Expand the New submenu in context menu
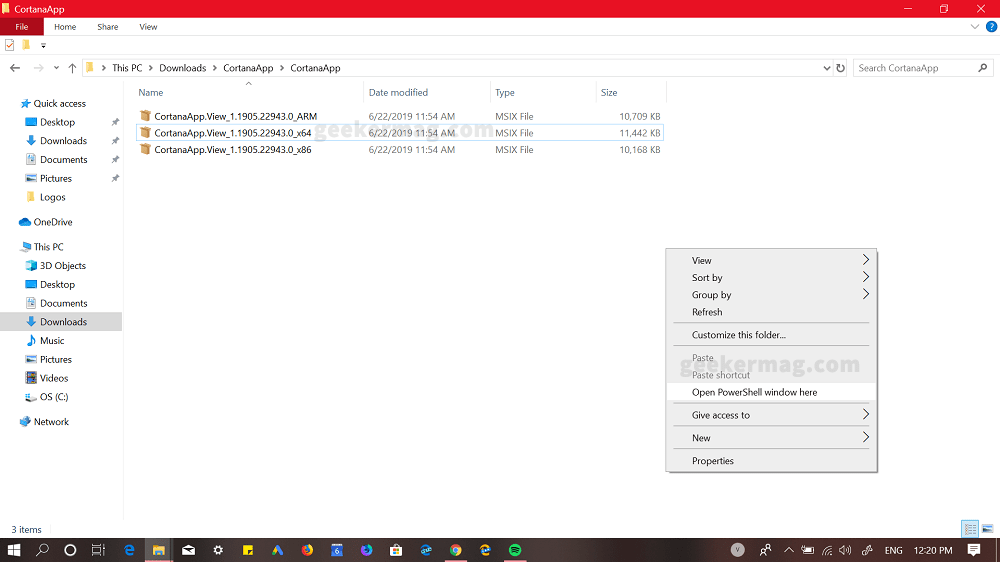Image resolution: width=1000 pixels, height=562 pixels. tap(771, 438)
